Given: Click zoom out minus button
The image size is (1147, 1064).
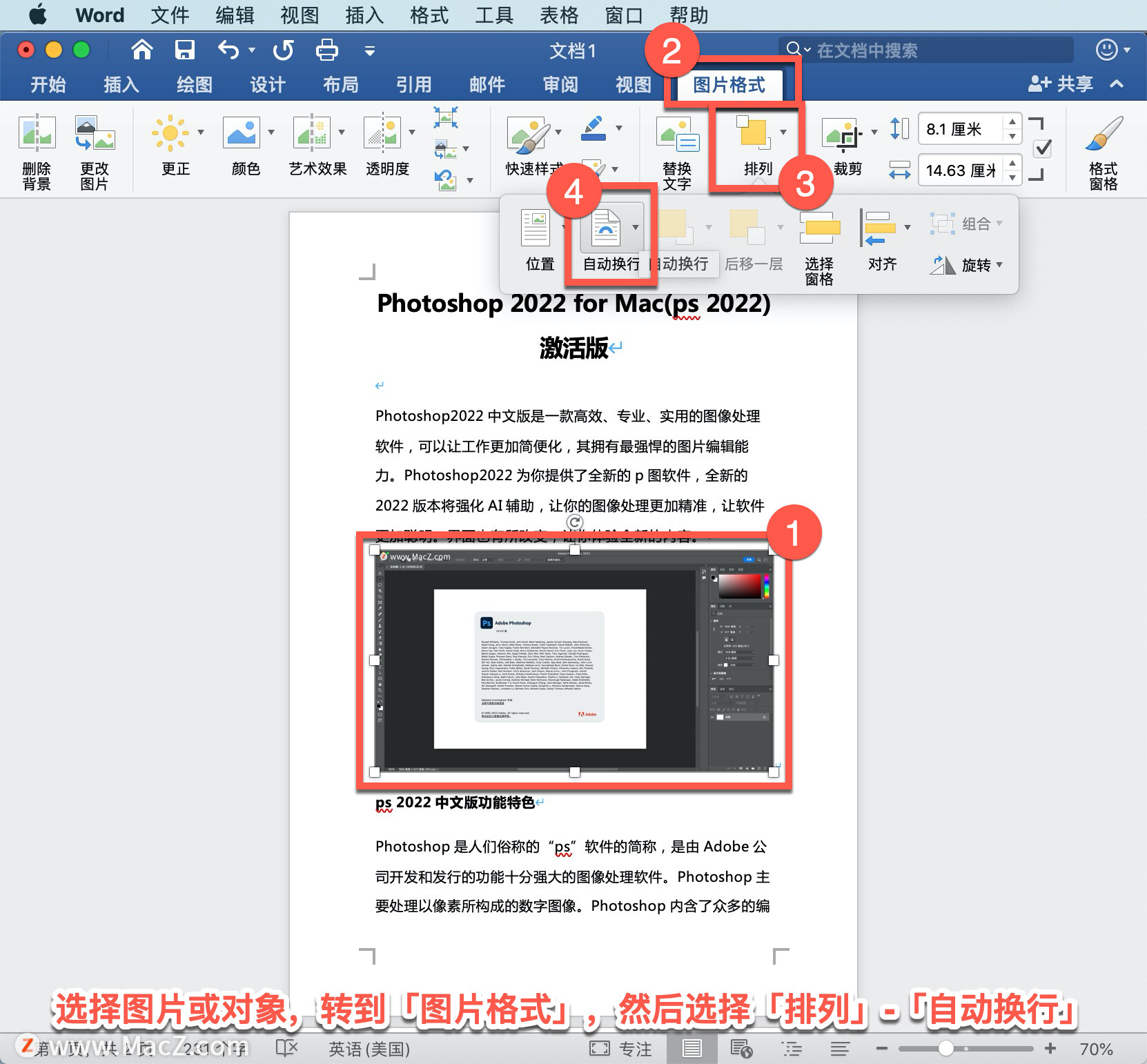Looking at the screenshot, I should (881, 1048).
